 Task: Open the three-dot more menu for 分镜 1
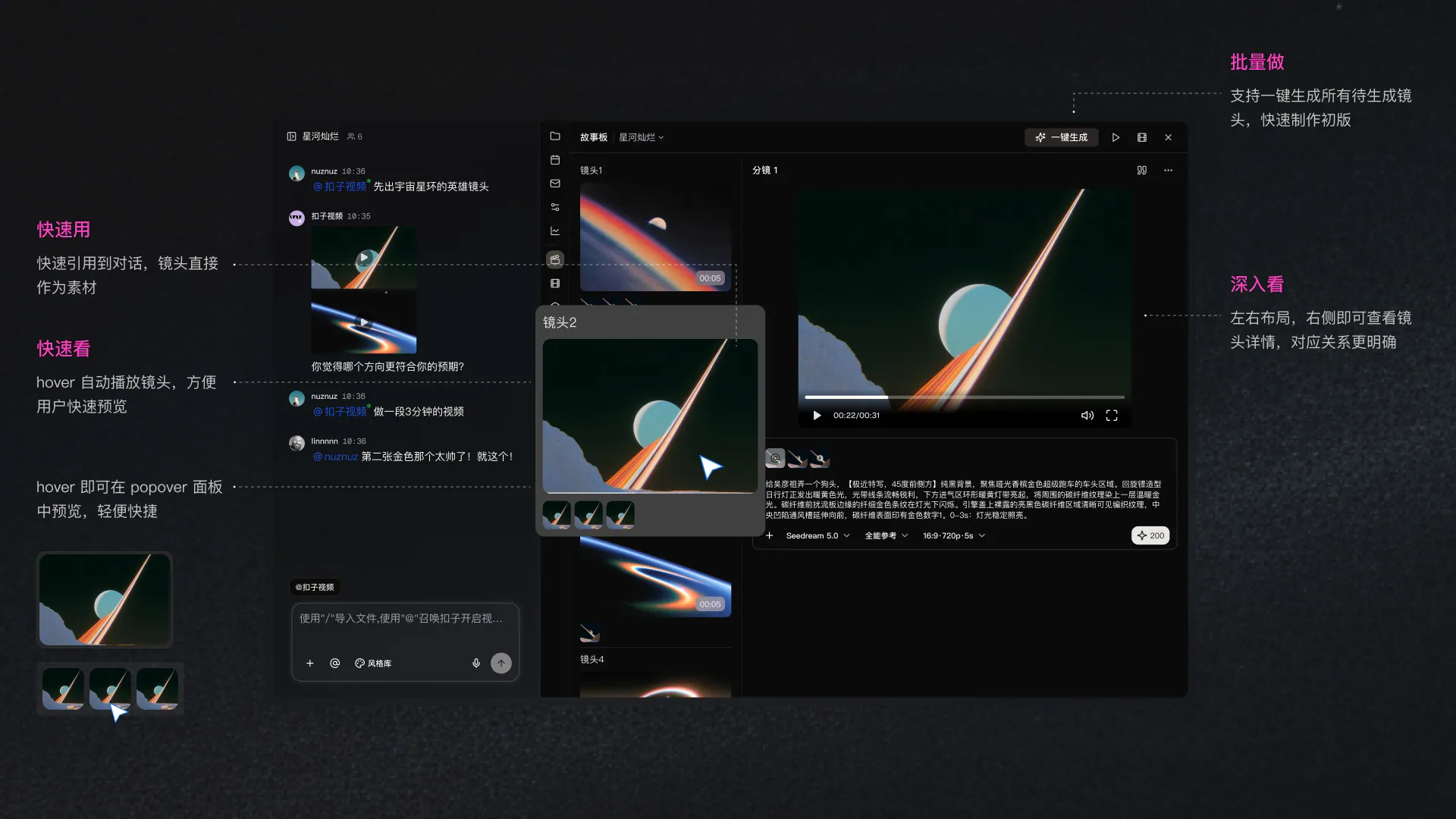[1169, 171]
